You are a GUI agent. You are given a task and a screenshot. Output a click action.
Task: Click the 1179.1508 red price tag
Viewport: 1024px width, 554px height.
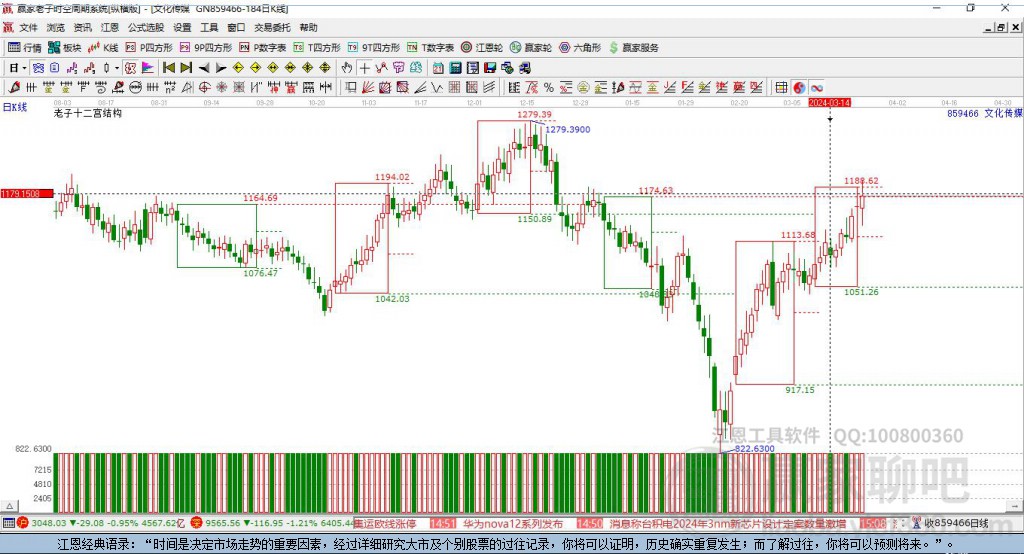(x=26, y=194)
